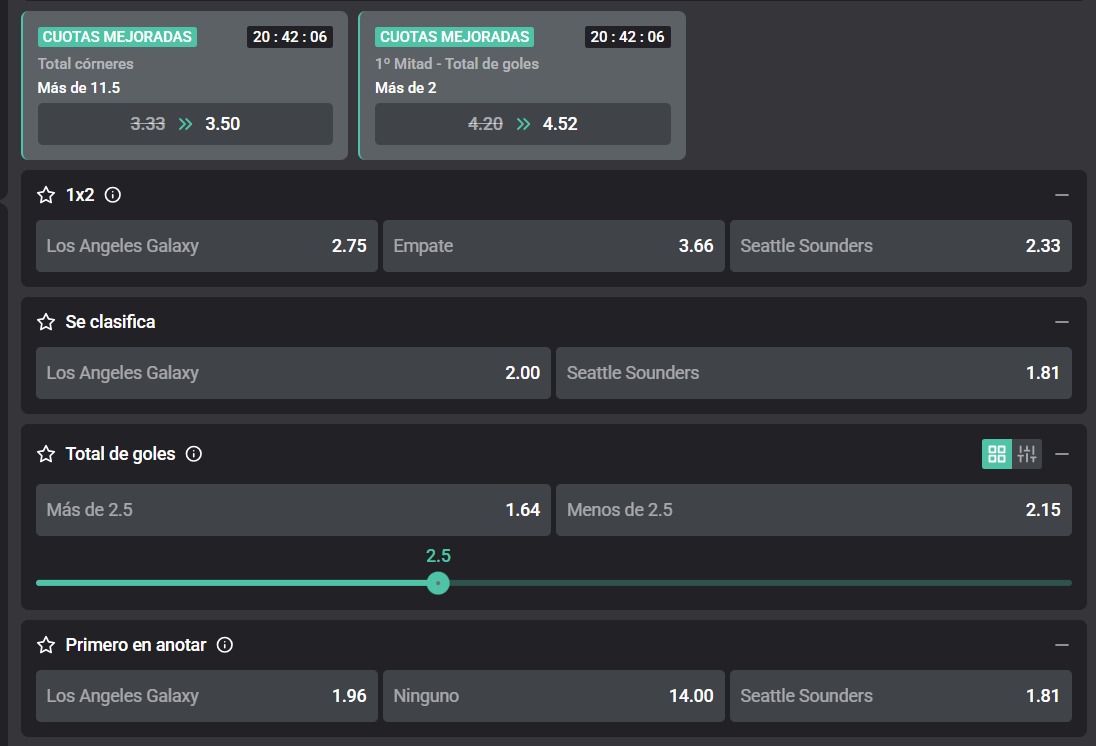Click the Total córneres card label
Viewport: 1096px width, 746px height.
(x=85, y=64)
